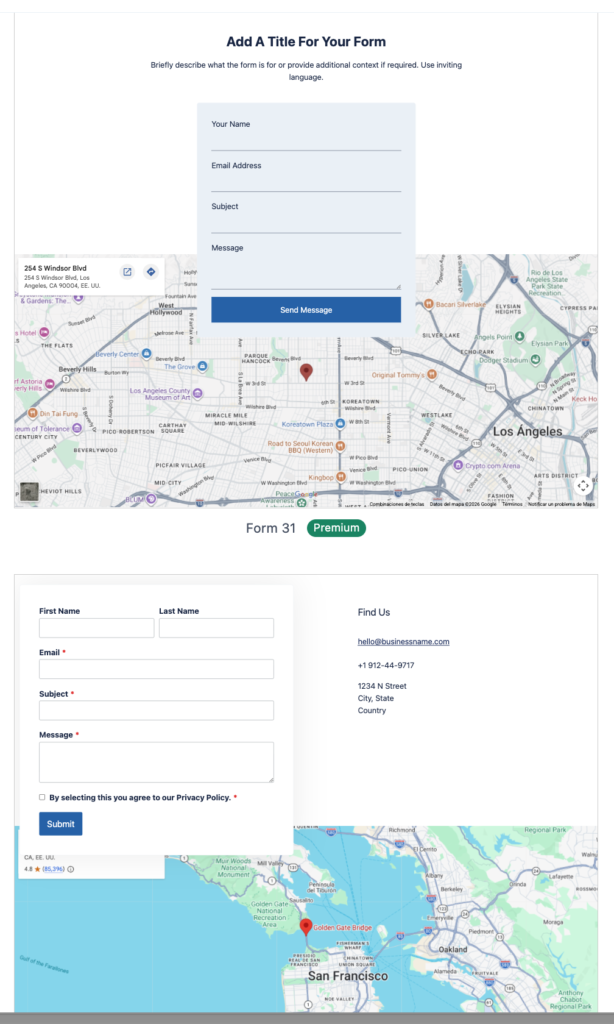Click the satellite layer thumbnail on Los Angeles map
Screen dimensions: 614x1024
click(29, 492)
